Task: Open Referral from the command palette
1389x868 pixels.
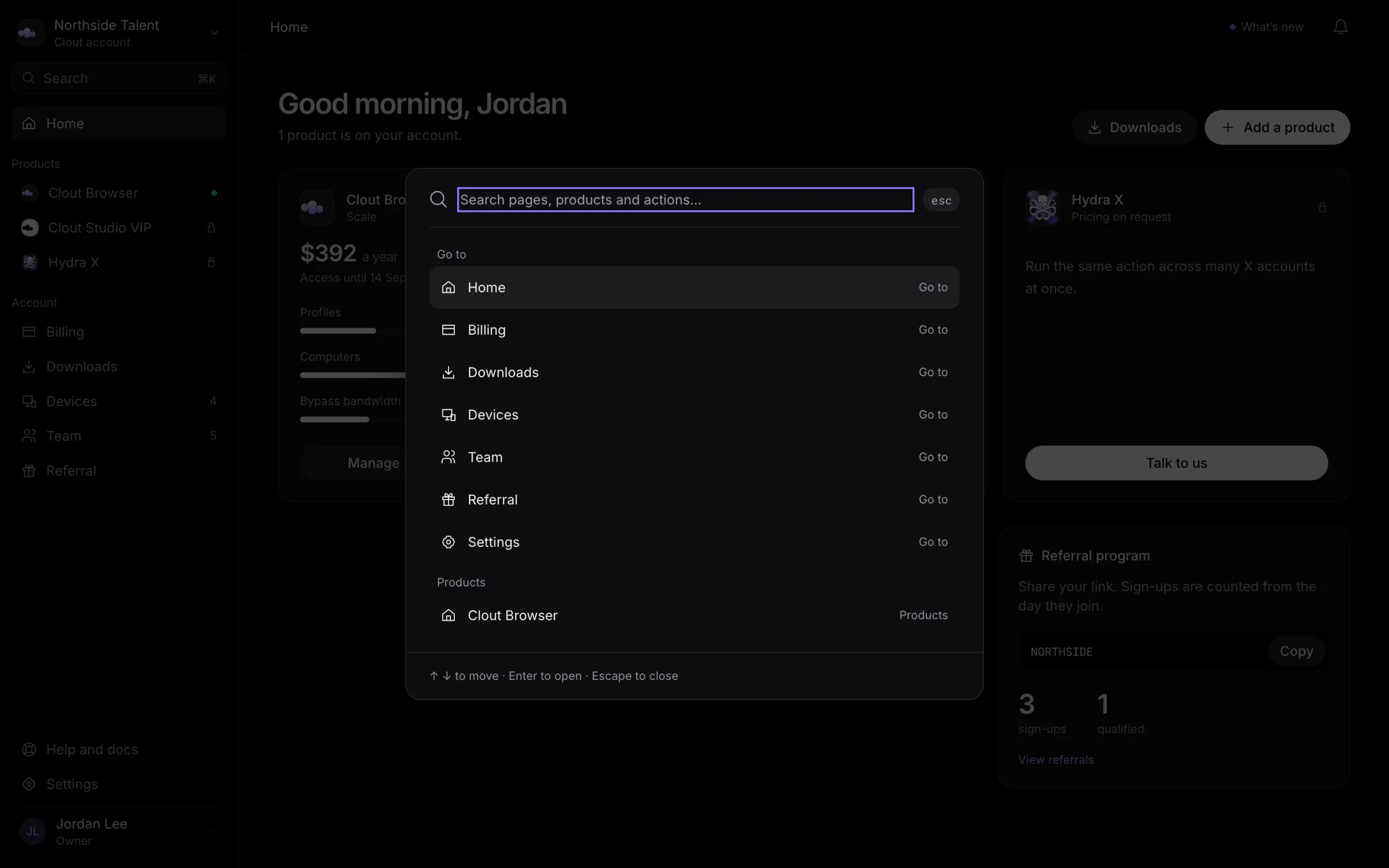Action: click(x=694, y=499)
